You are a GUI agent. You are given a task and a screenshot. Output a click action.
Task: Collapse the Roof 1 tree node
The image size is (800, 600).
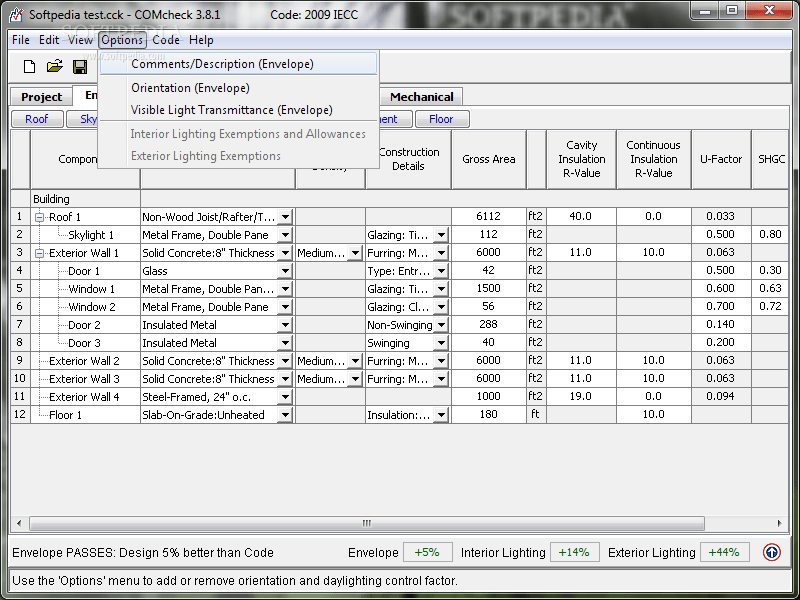(x=39, y=217)
